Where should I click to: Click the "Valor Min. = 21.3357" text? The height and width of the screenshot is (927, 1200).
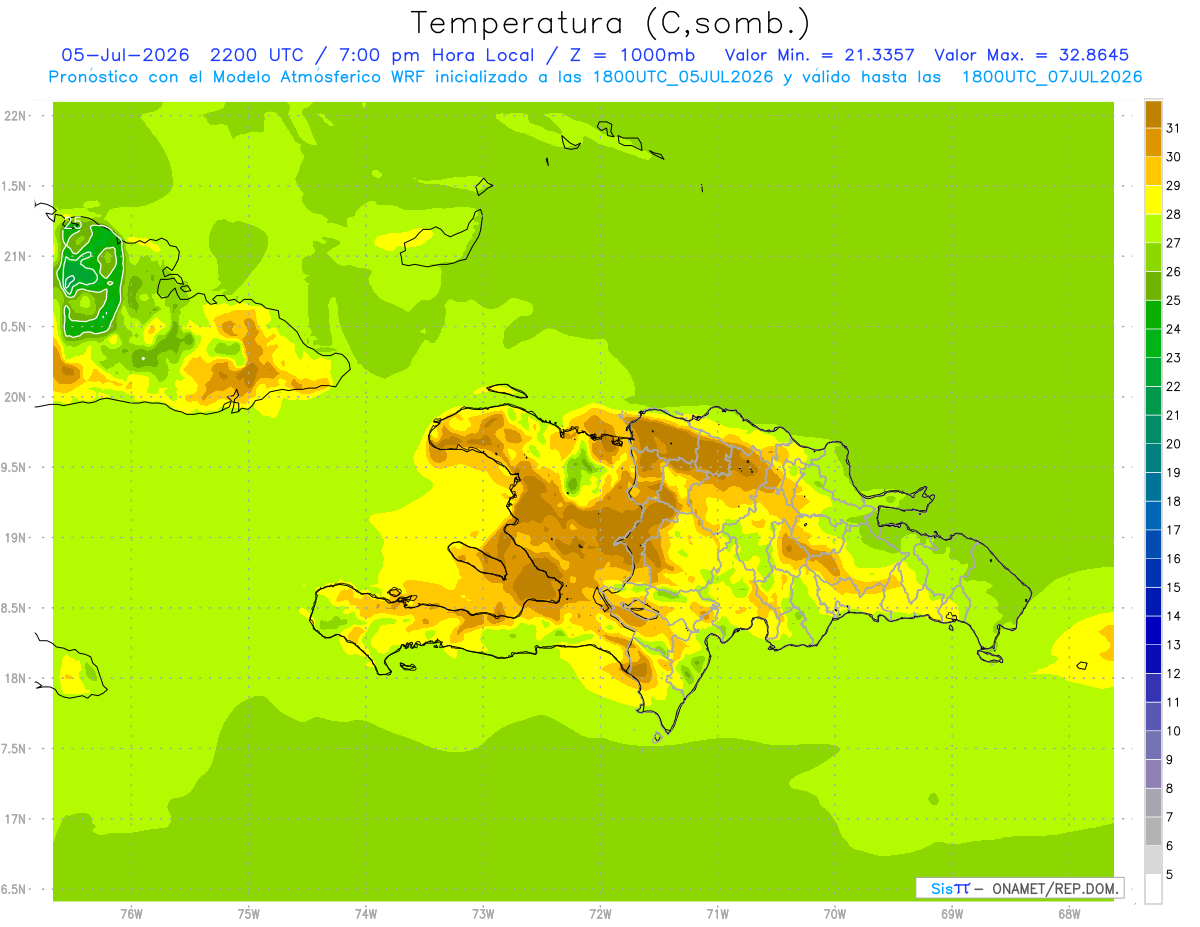coord(819,55)
